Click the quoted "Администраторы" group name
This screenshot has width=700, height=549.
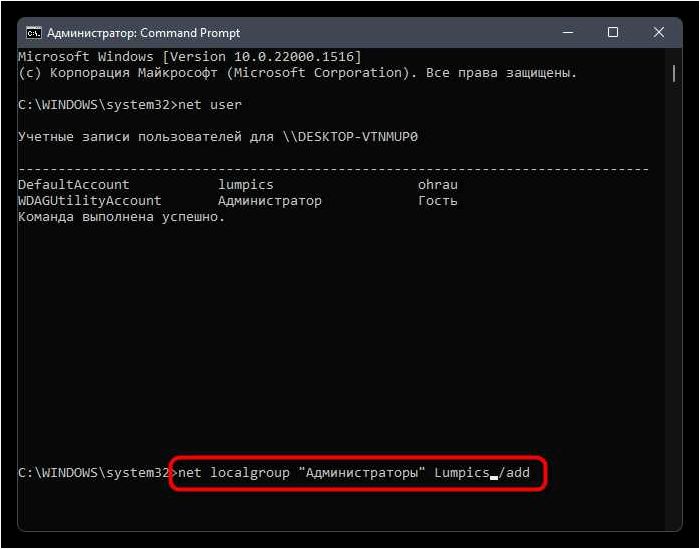click(362, 472)
